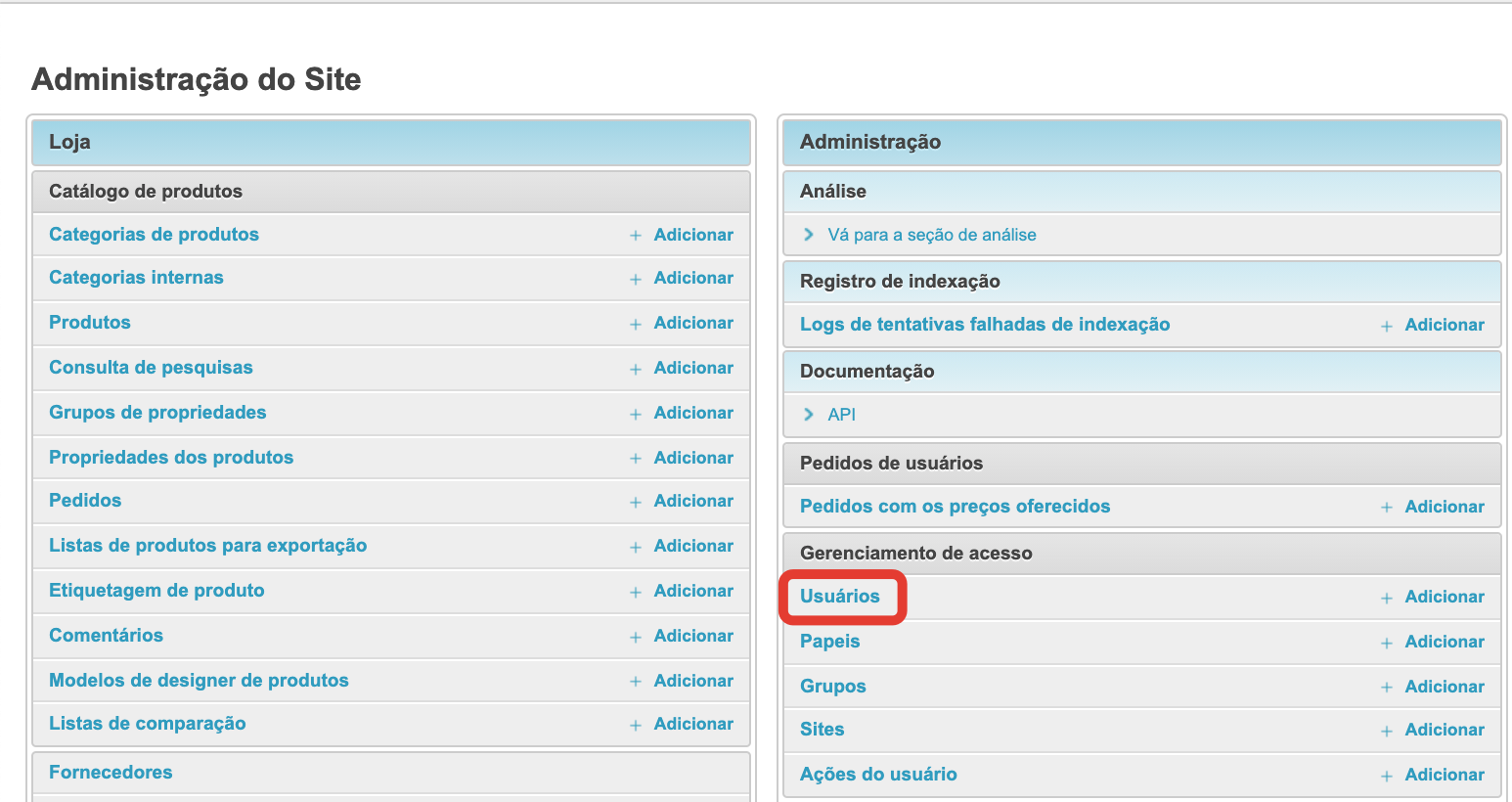Click the plus icon in the Comentários row
The height and width of the screenshot is (802, 1512).
tap(636, 637)
